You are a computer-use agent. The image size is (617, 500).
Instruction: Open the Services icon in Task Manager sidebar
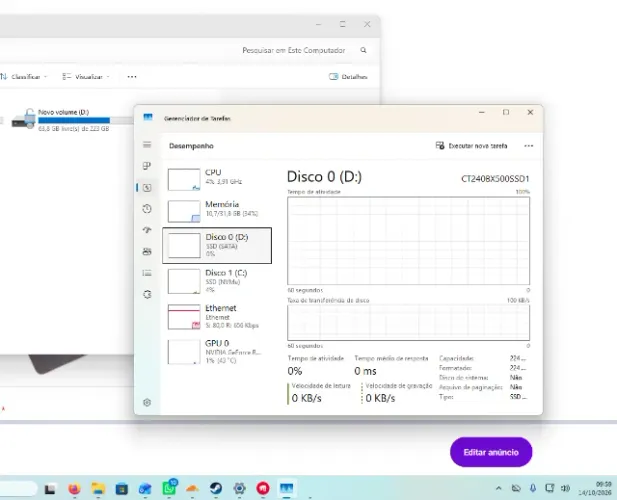coord(147,294)
